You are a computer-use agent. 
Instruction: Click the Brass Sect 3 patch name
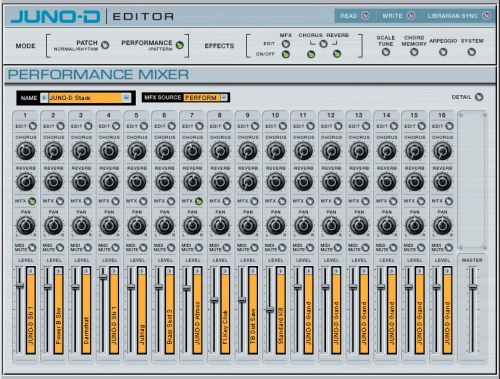[170, 327]
